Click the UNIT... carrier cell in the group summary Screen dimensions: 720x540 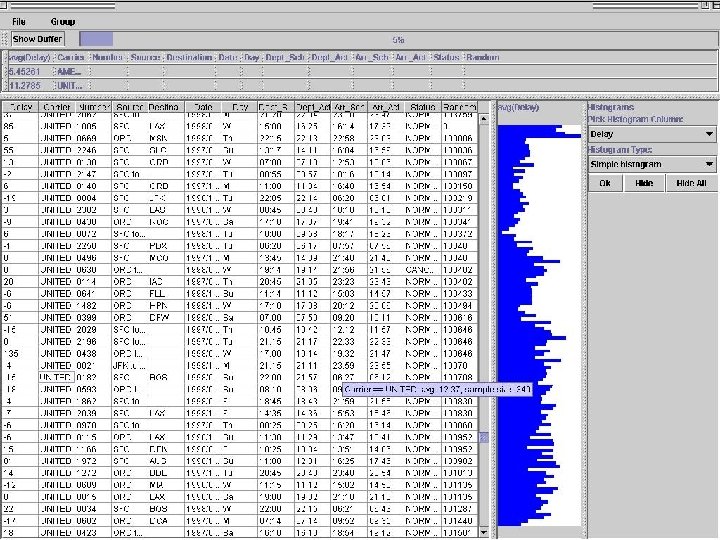[70, 85]
